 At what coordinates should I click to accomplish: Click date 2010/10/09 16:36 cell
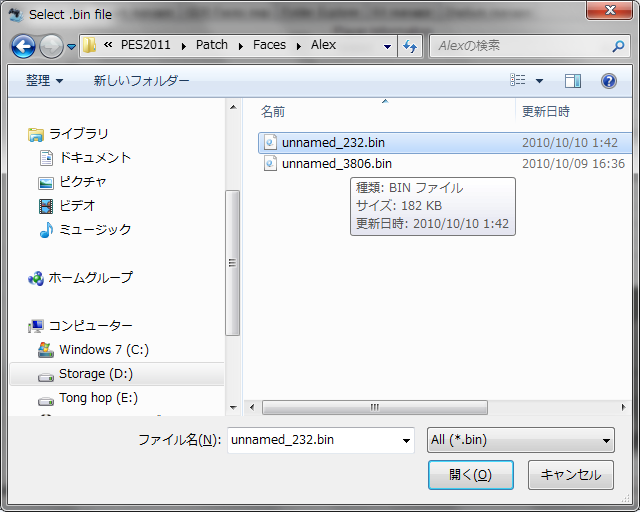[x=573, y=164]
